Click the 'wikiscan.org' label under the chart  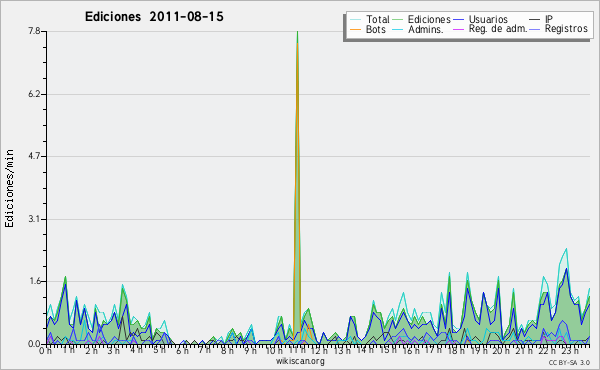pyautogui.click(x=300, y=361)
